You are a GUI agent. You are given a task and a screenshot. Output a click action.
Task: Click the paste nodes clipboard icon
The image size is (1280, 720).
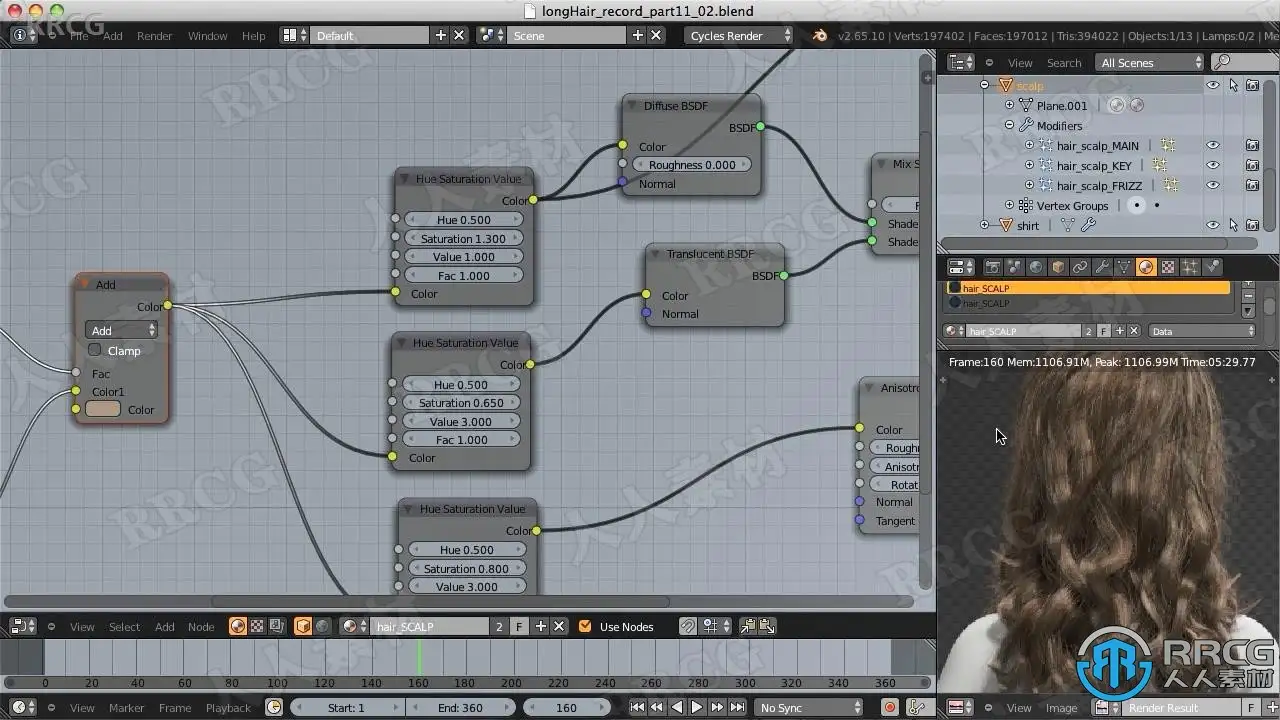(x=767, y=626)
